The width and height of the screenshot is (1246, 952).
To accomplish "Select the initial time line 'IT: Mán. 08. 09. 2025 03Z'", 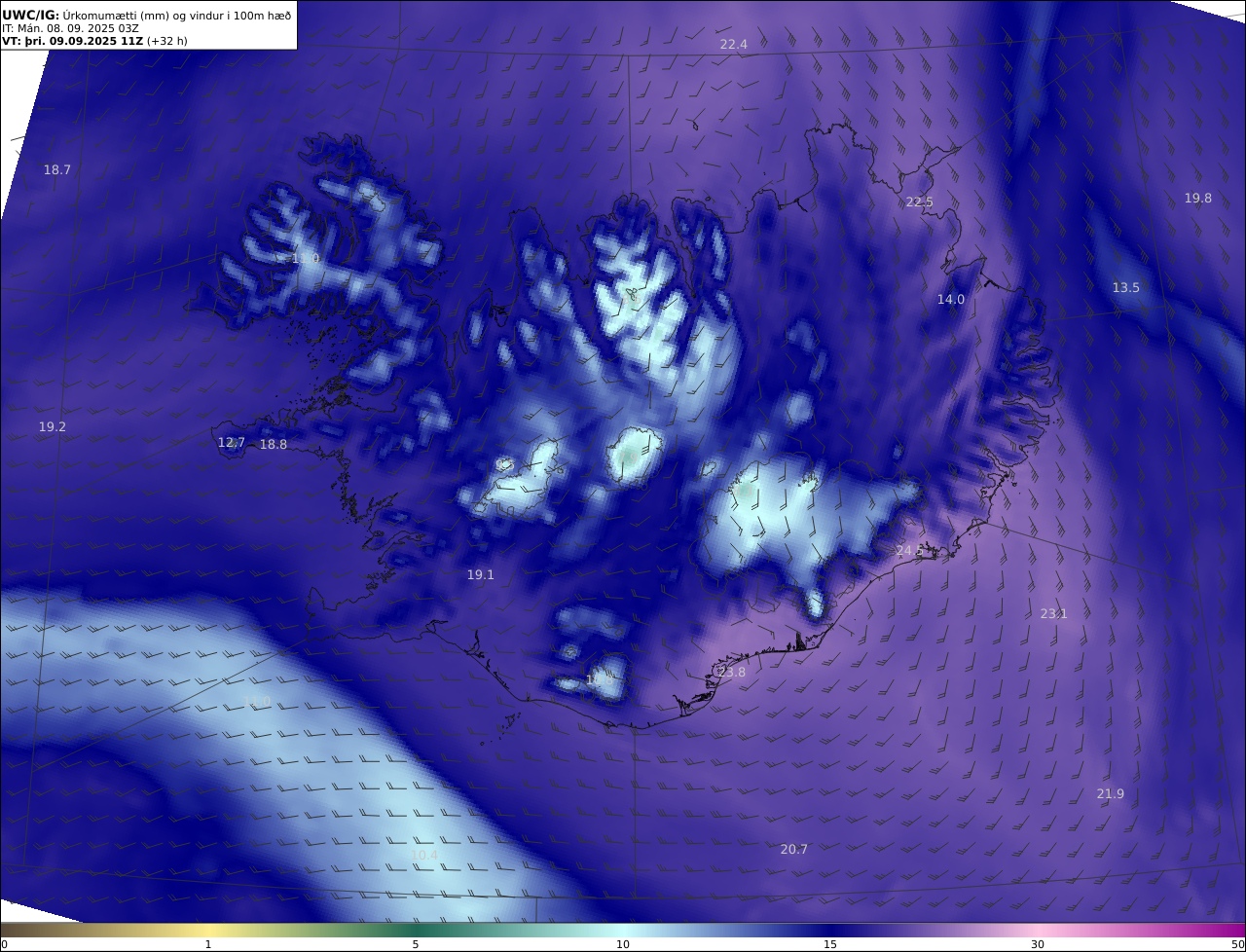I will pos(71,28).
